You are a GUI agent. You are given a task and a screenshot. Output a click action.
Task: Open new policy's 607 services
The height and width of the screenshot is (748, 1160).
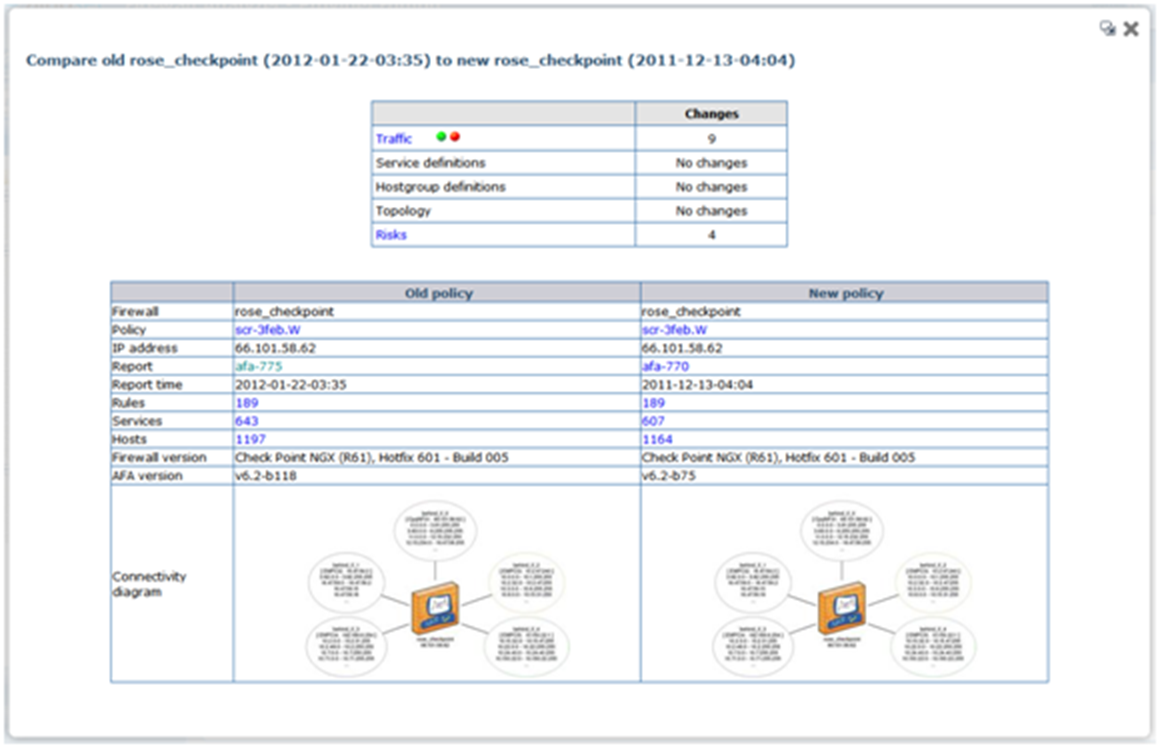(x=653, y=422)
